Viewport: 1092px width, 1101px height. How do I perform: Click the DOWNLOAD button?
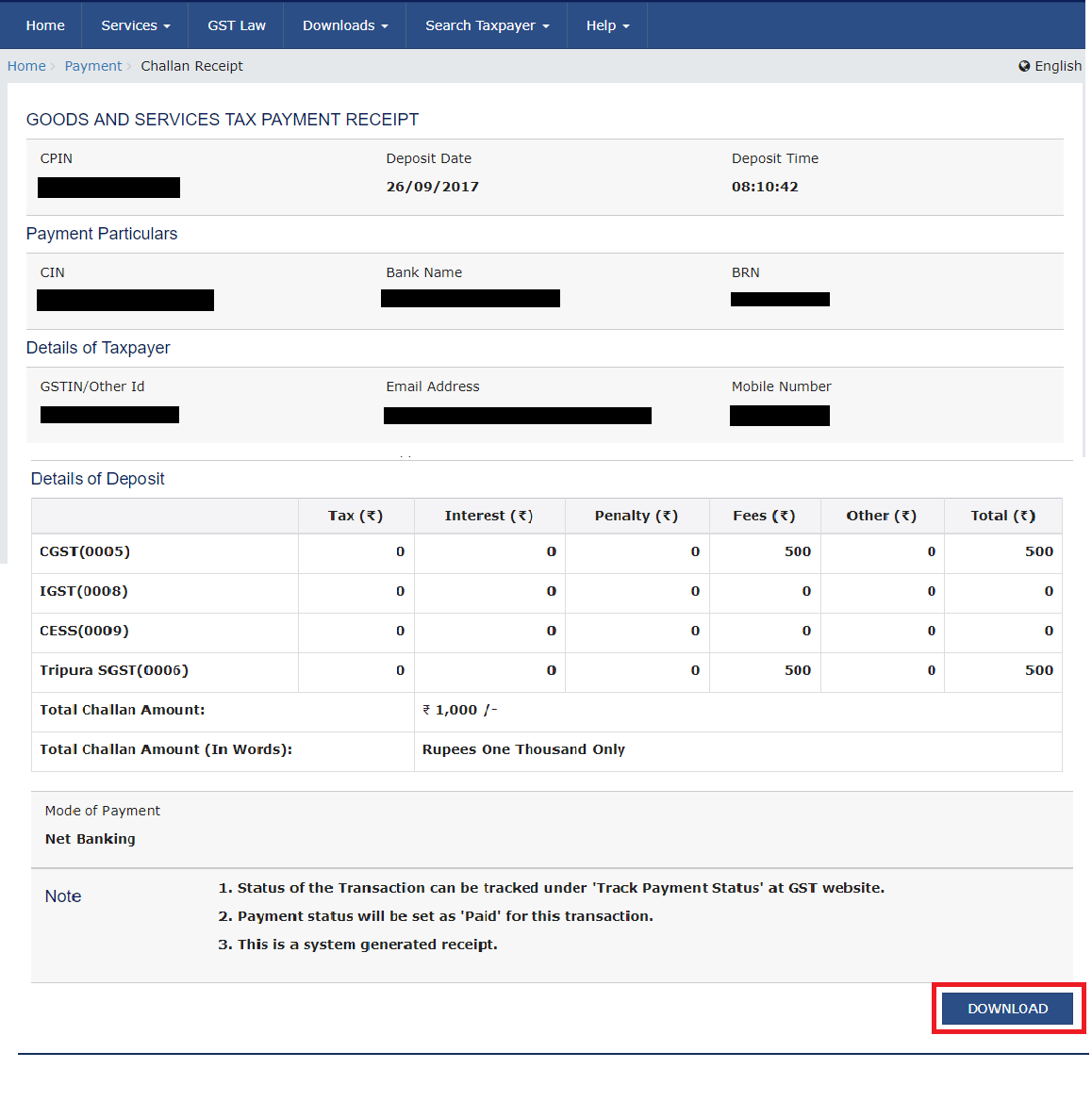tap(1006, 1008)
